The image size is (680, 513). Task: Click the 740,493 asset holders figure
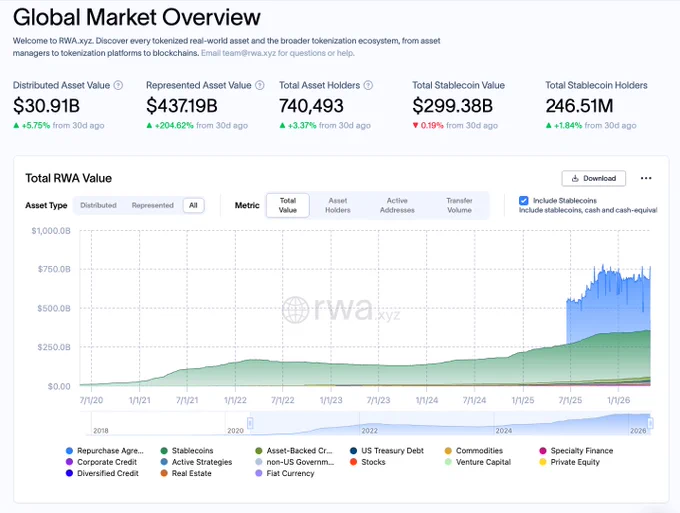[x=311, y=106]
